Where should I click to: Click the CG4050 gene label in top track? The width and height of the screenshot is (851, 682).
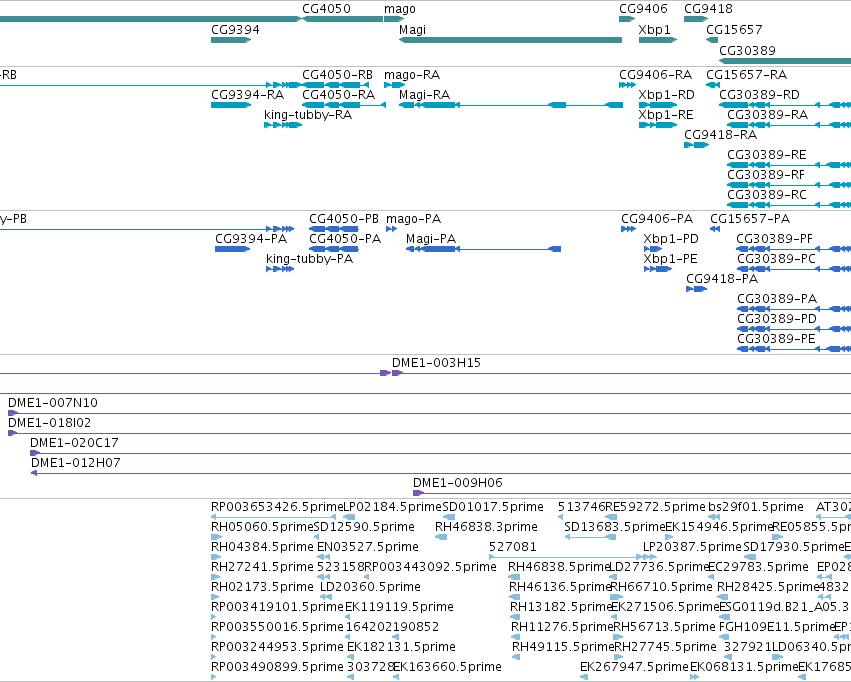[326, 9]
